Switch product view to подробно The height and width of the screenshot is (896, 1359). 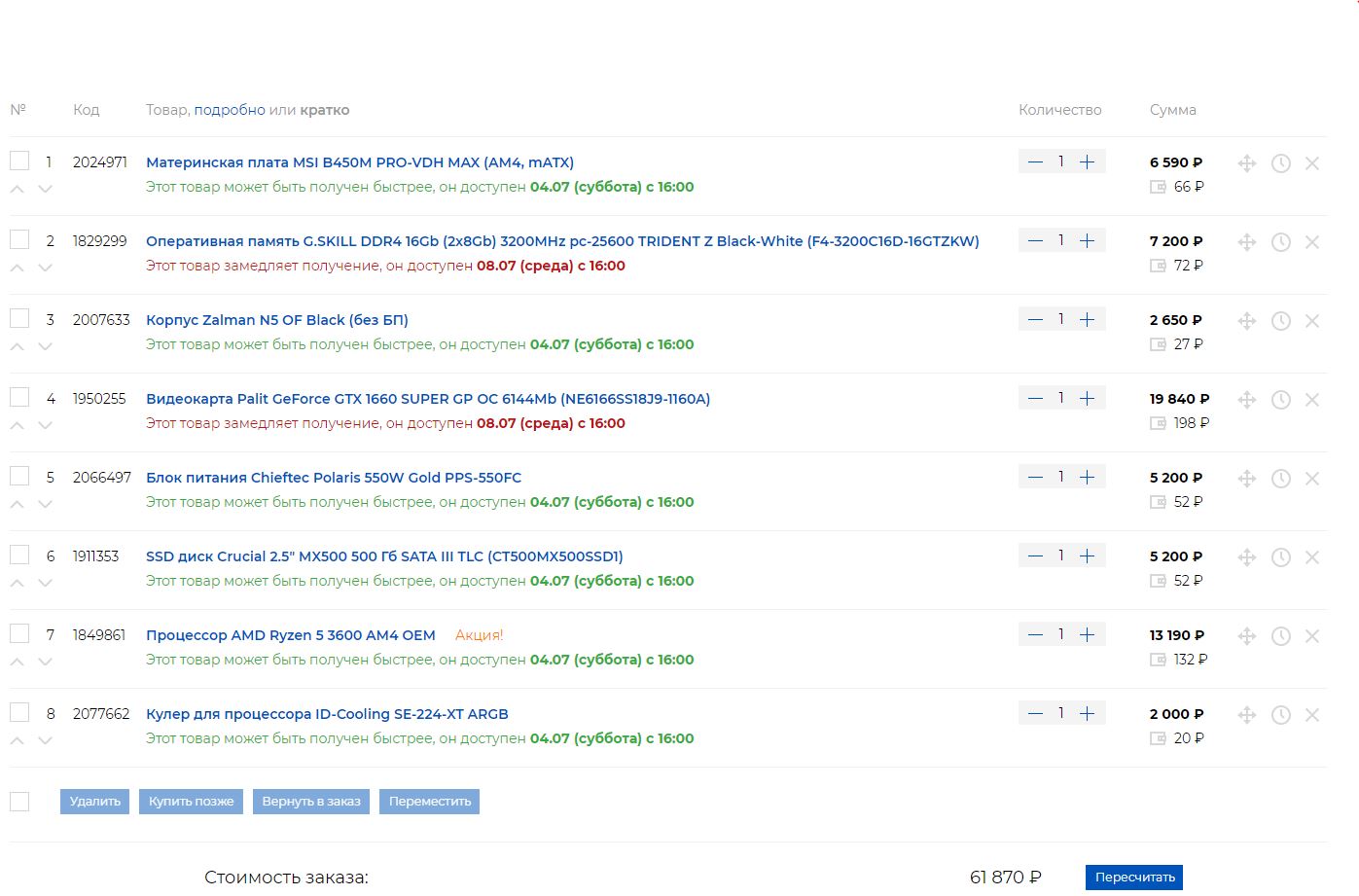pos(230,110)
